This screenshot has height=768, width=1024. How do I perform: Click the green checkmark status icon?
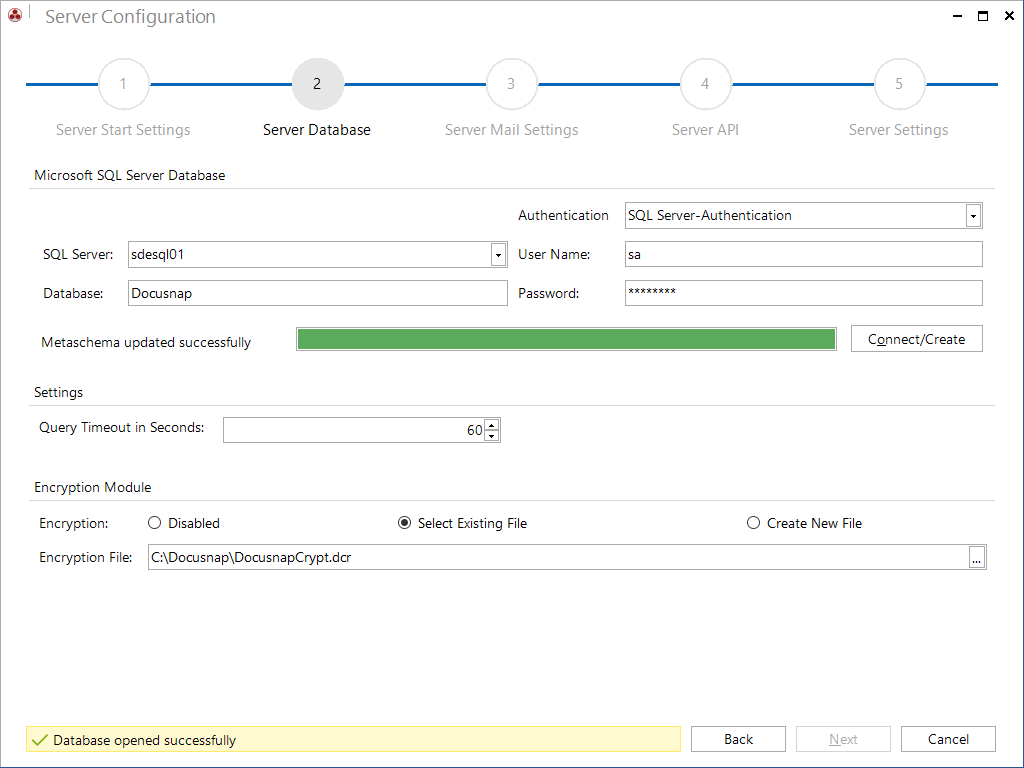pos(40,740)
